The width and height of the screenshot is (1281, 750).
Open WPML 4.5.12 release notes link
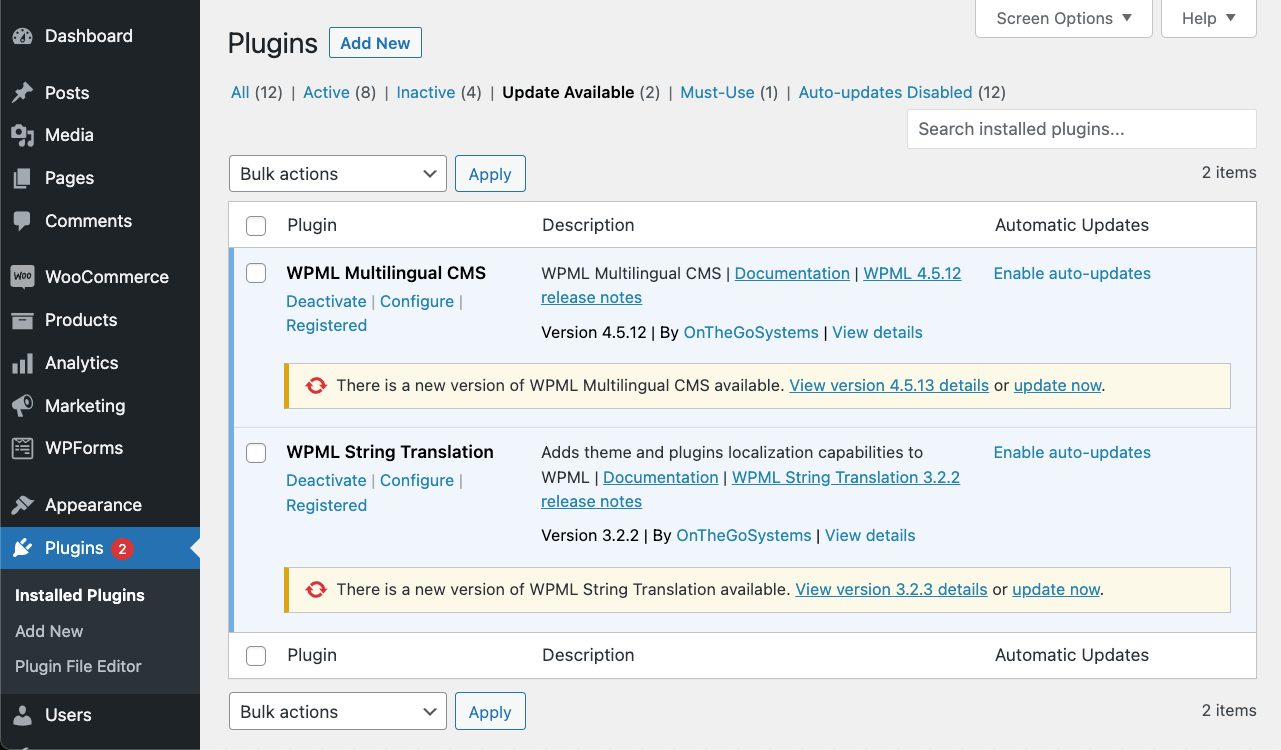912,273
